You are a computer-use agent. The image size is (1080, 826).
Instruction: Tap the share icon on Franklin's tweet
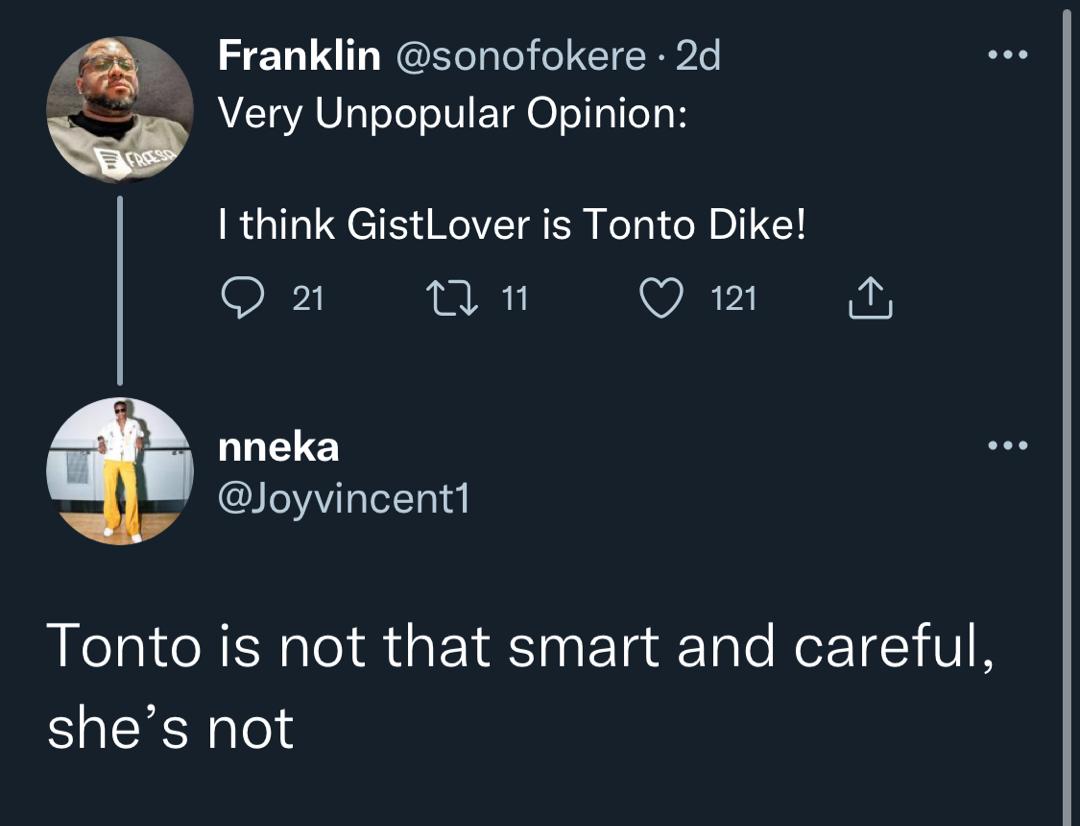[869, 298]
